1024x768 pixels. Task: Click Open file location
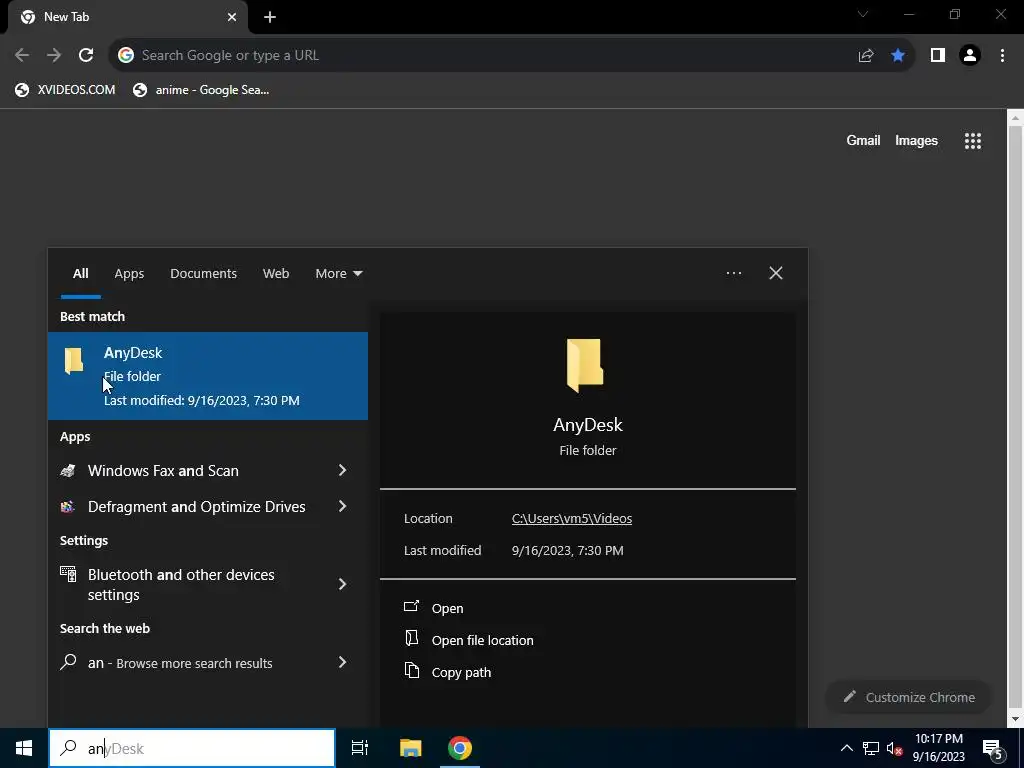click(482, 640)
